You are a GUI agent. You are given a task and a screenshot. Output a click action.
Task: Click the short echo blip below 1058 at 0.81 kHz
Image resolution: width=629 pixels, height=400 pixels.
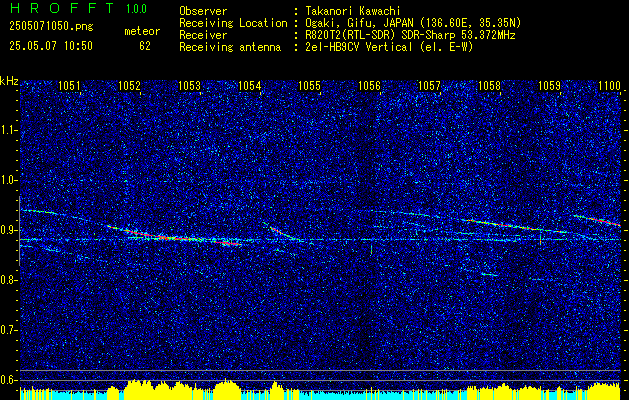click(x=490, y=275)
